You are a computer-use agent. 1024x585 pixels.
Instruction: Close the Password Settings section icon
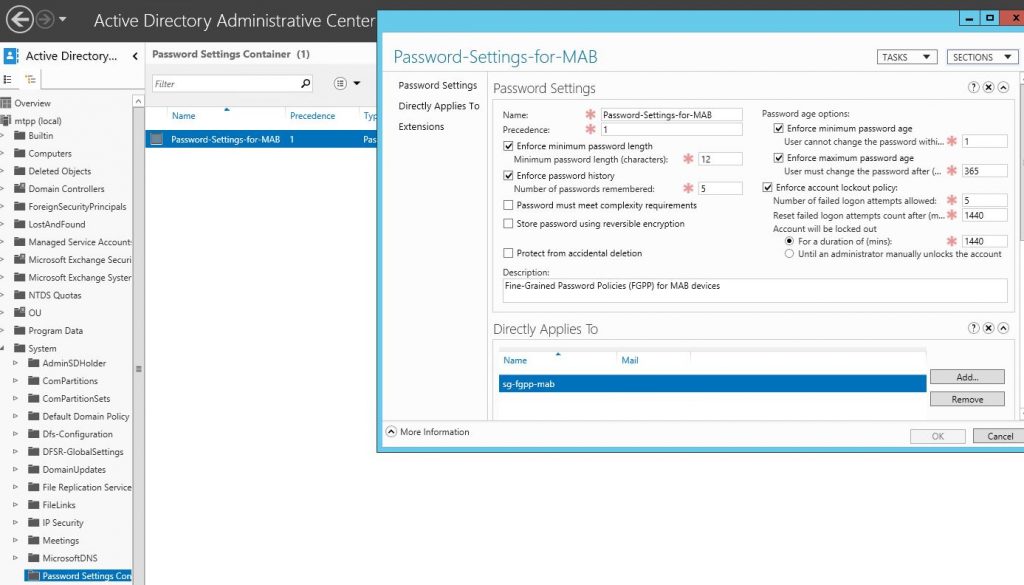coord(989,87)
